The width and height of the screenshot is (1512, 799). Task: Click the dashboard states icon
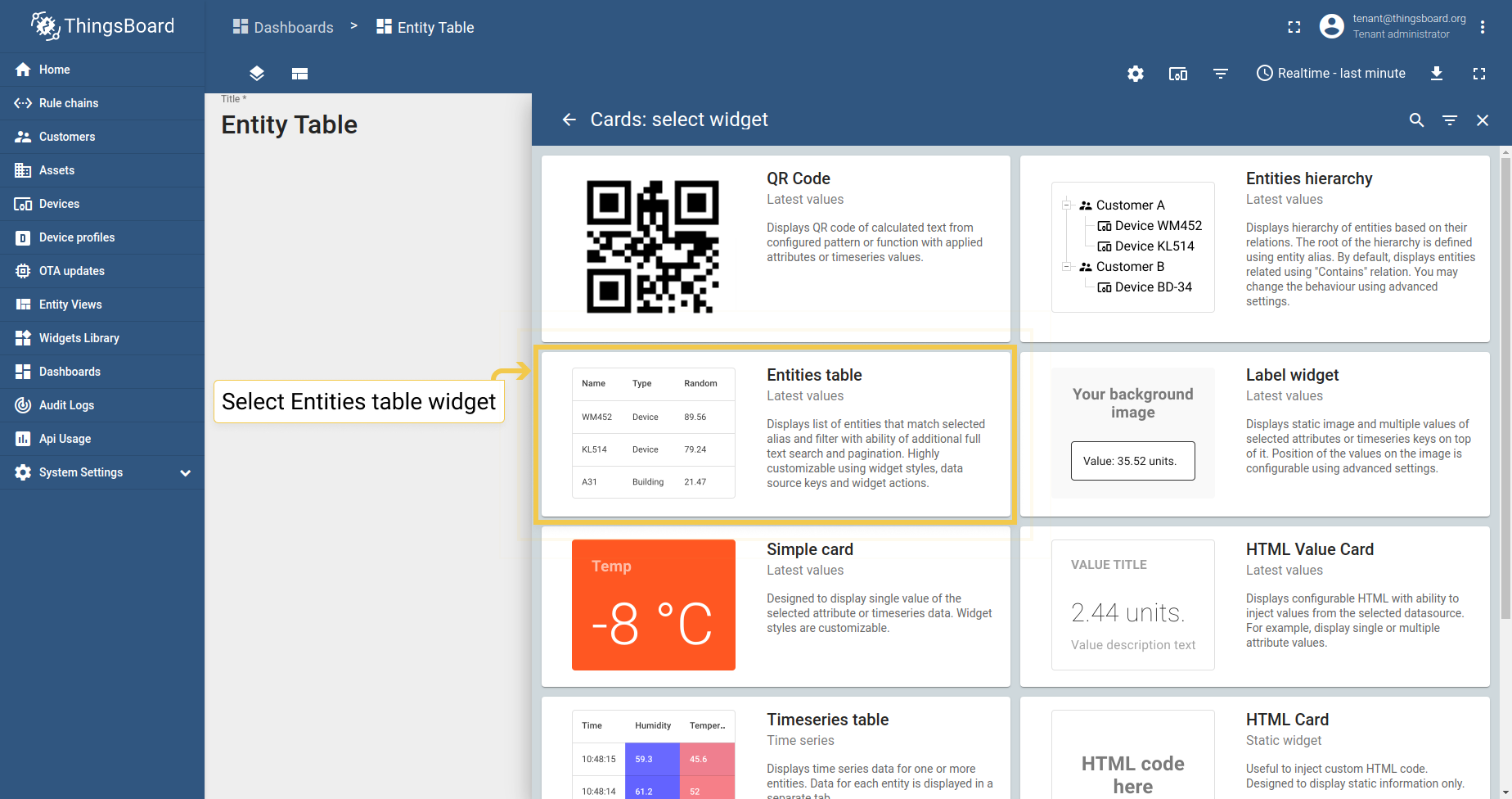299,74
